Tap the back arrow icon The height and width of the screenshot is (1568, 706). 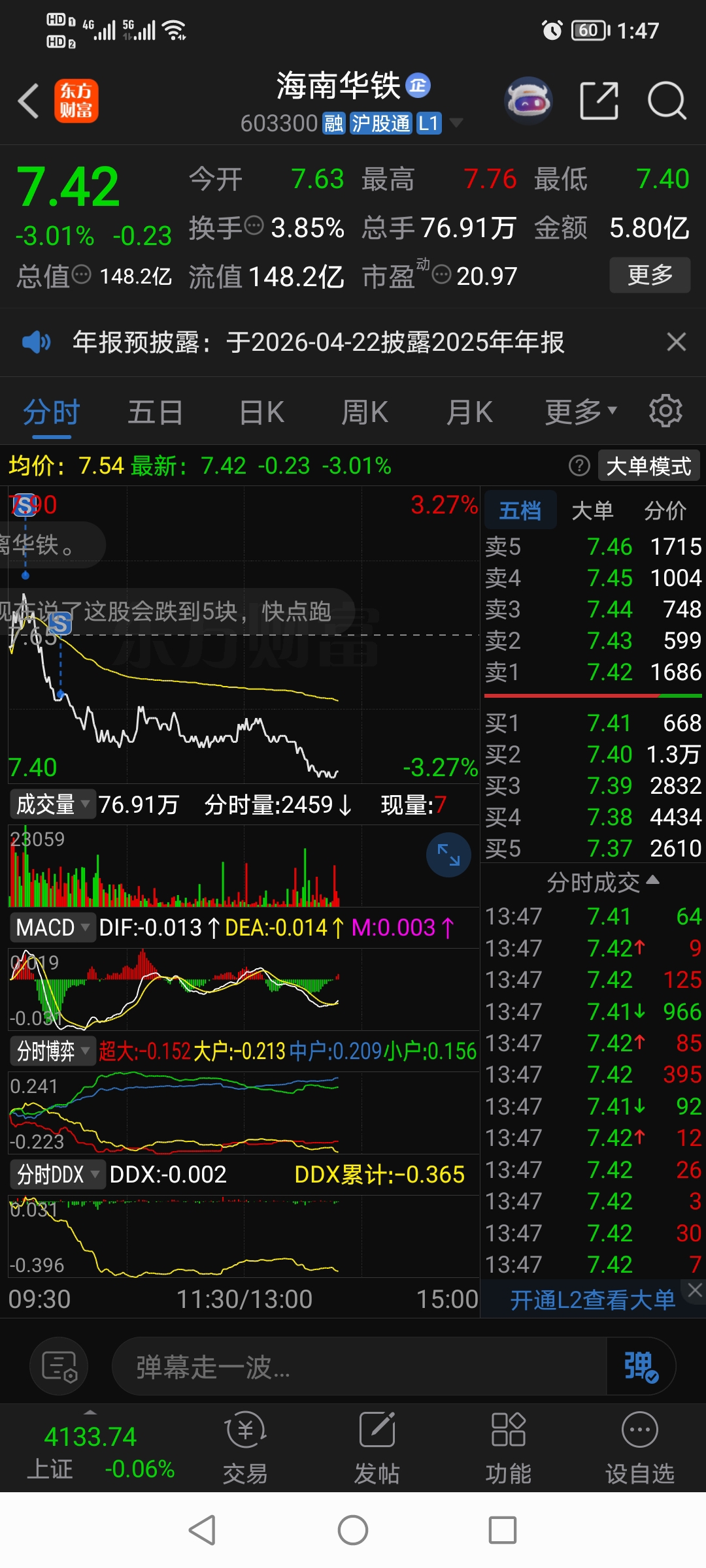[29, 101]
